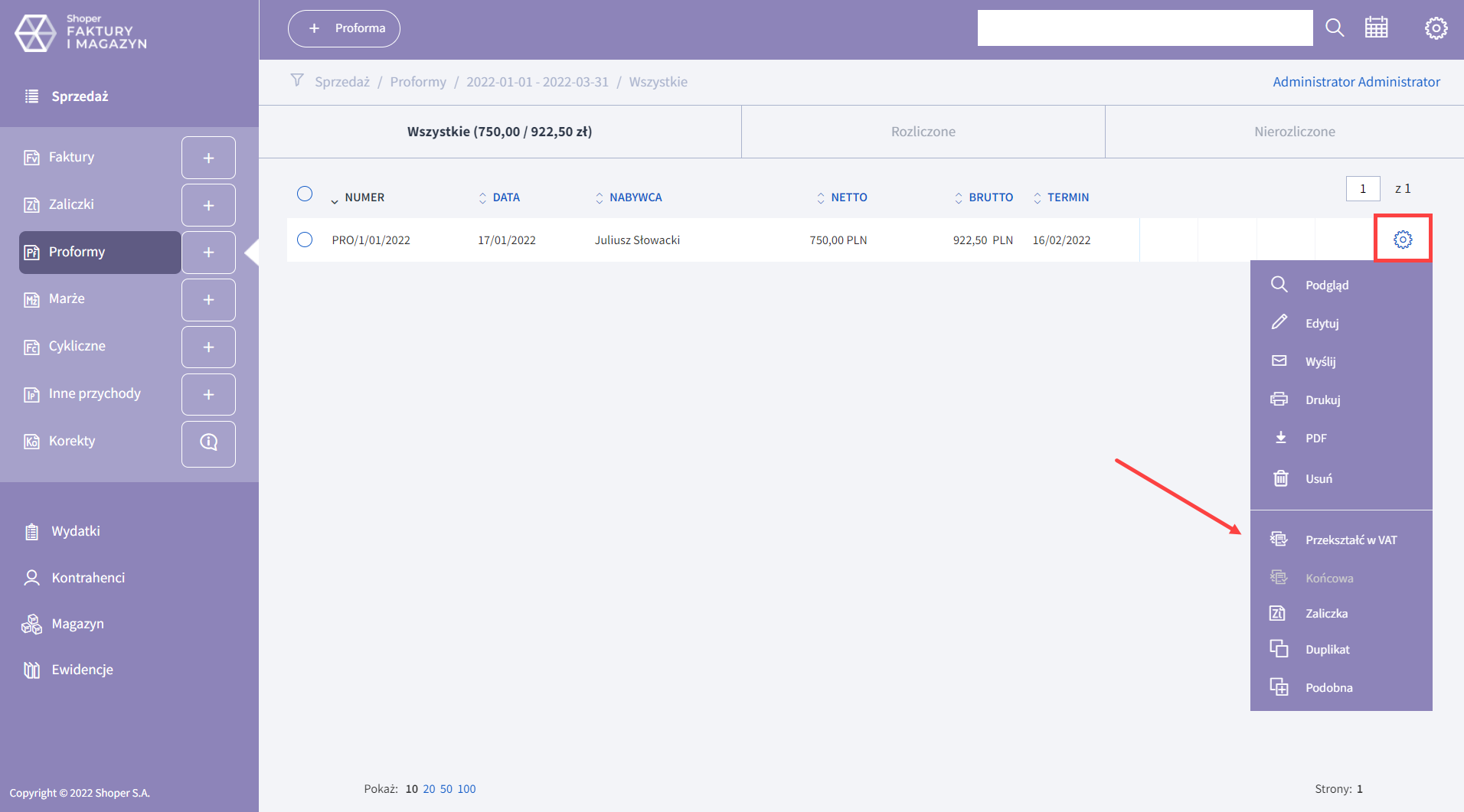Select Duplikat from the context menu
Image resolution: width=1464 pixels, height=812 pixels.
click(x=1327, y=650)
